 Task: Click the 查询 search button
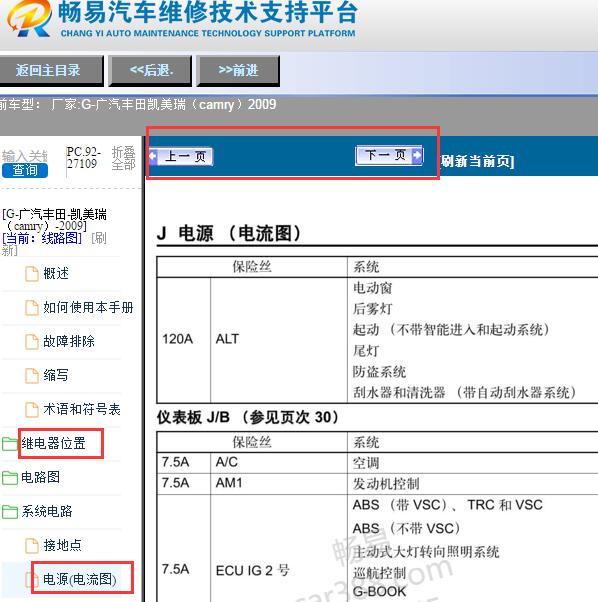(25, 170)
